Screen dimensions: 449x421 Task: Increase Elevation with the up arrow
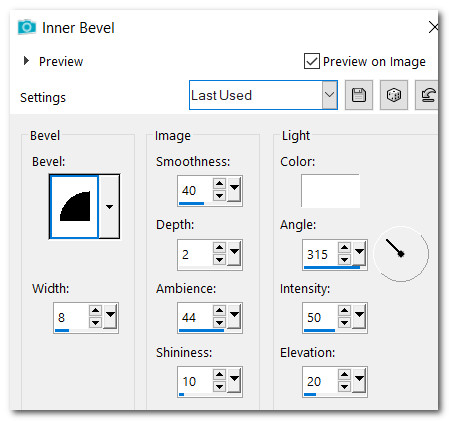point(344,375)
